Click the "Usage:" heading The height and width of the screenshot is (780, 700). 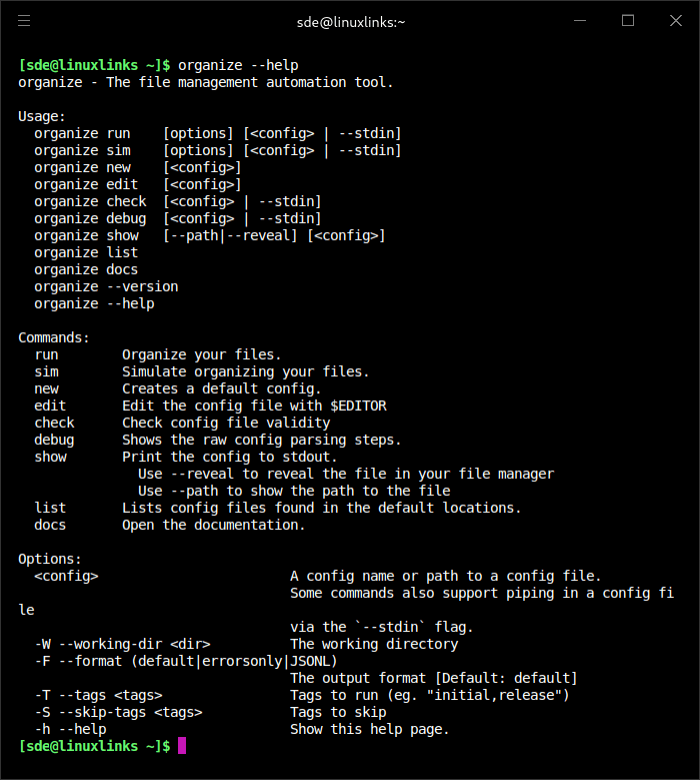click(42, 116)
